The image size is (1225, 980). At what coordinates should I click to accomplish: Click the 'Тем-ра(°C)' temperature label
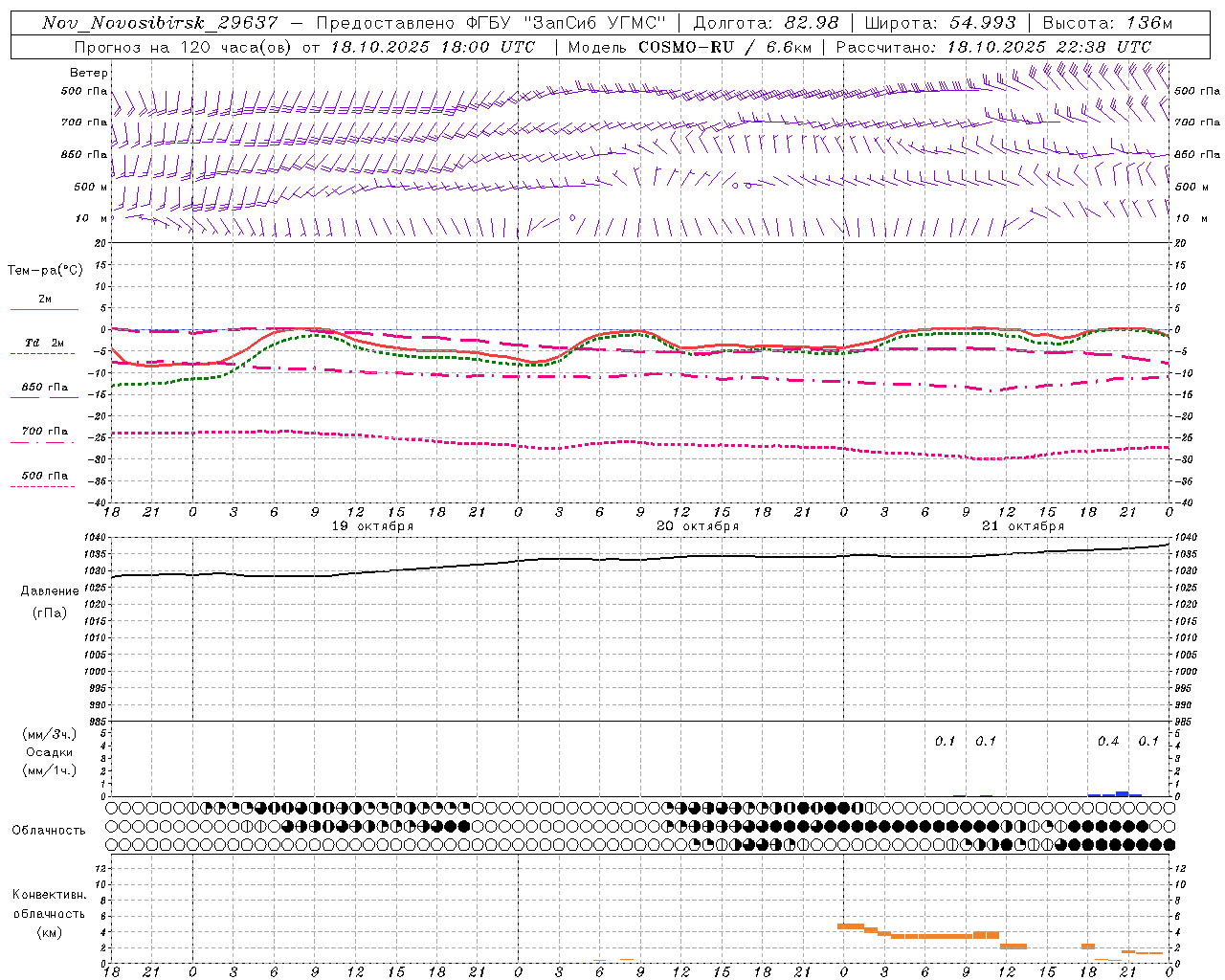pyautogui.click(x=45, y=271)
